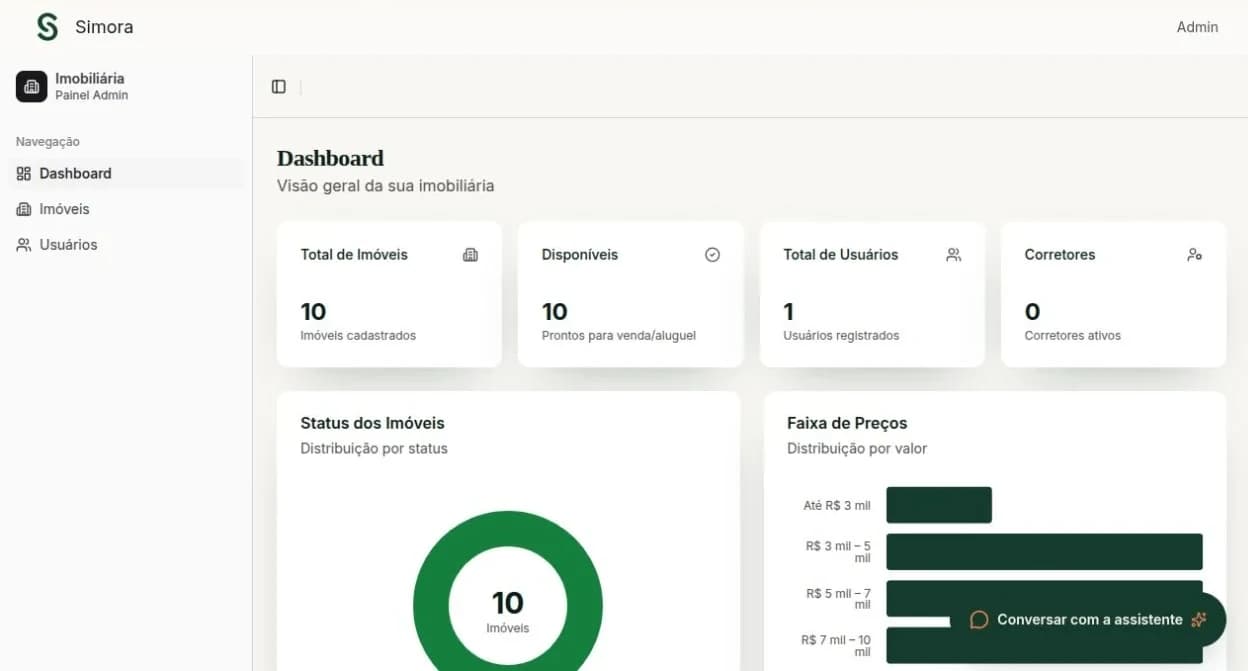Image resolution: width=1248 pixels, height=671 pixels.
Task: Click Distribuição por valor subtitle
Action: coord(857,449)
